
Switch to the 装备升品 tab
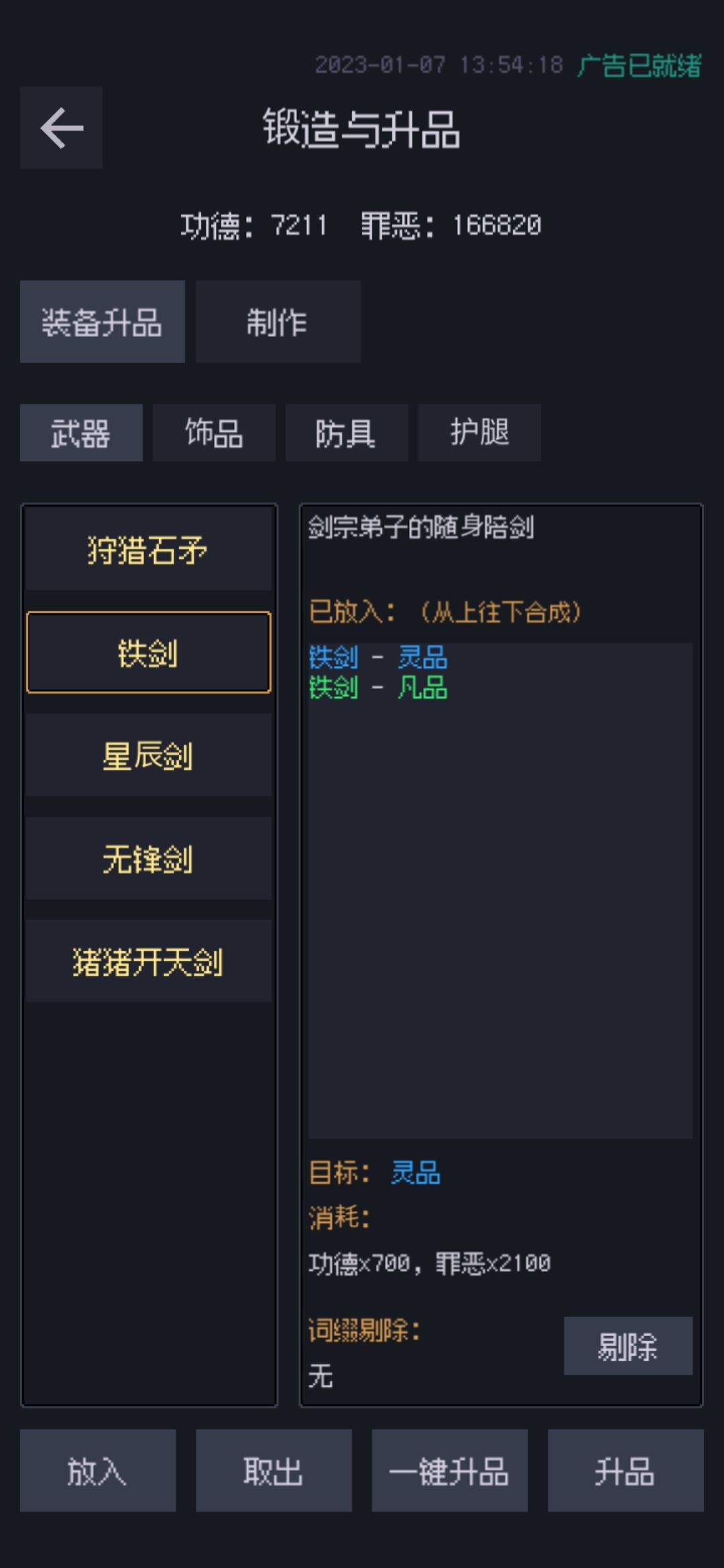pos(103,322)
